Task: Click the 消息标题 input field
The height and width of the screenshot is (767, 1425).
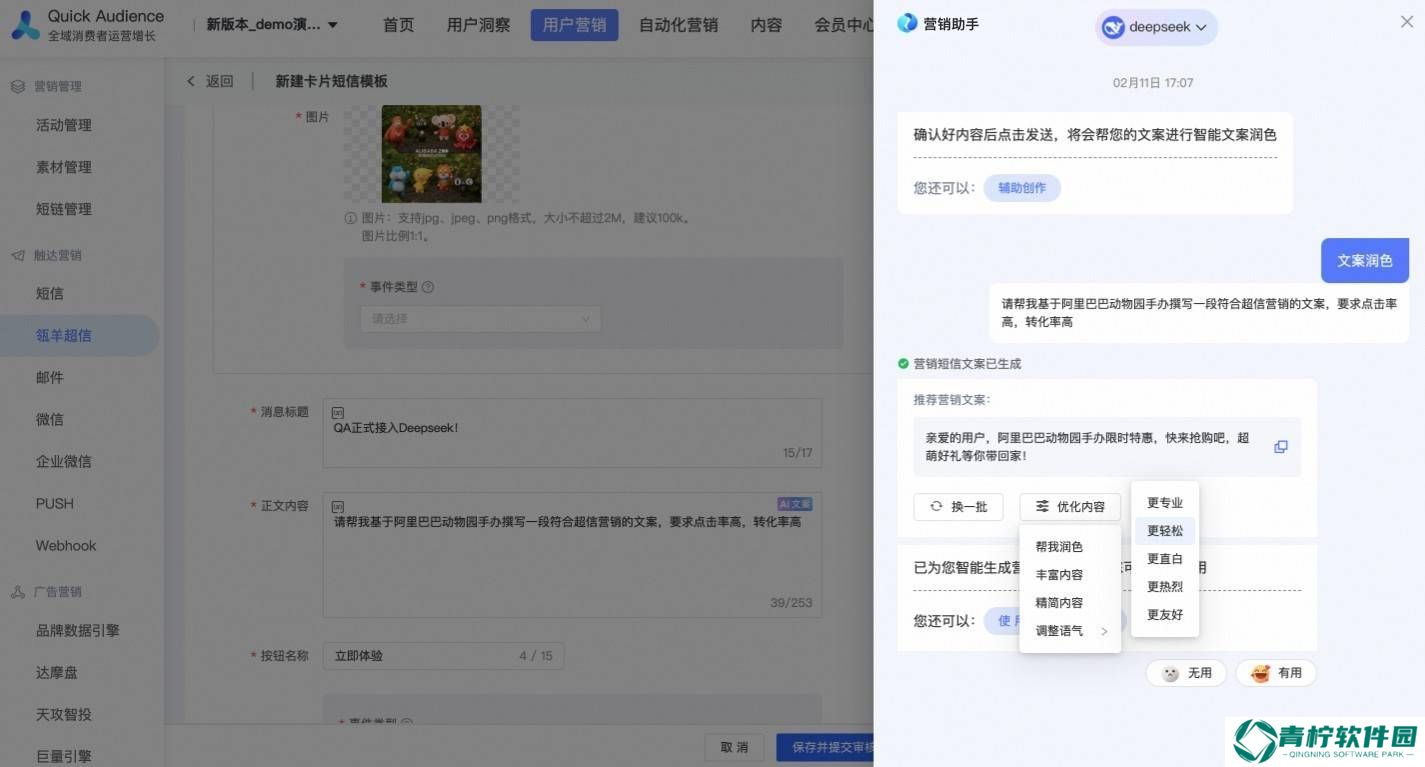Action: point(572,433)
